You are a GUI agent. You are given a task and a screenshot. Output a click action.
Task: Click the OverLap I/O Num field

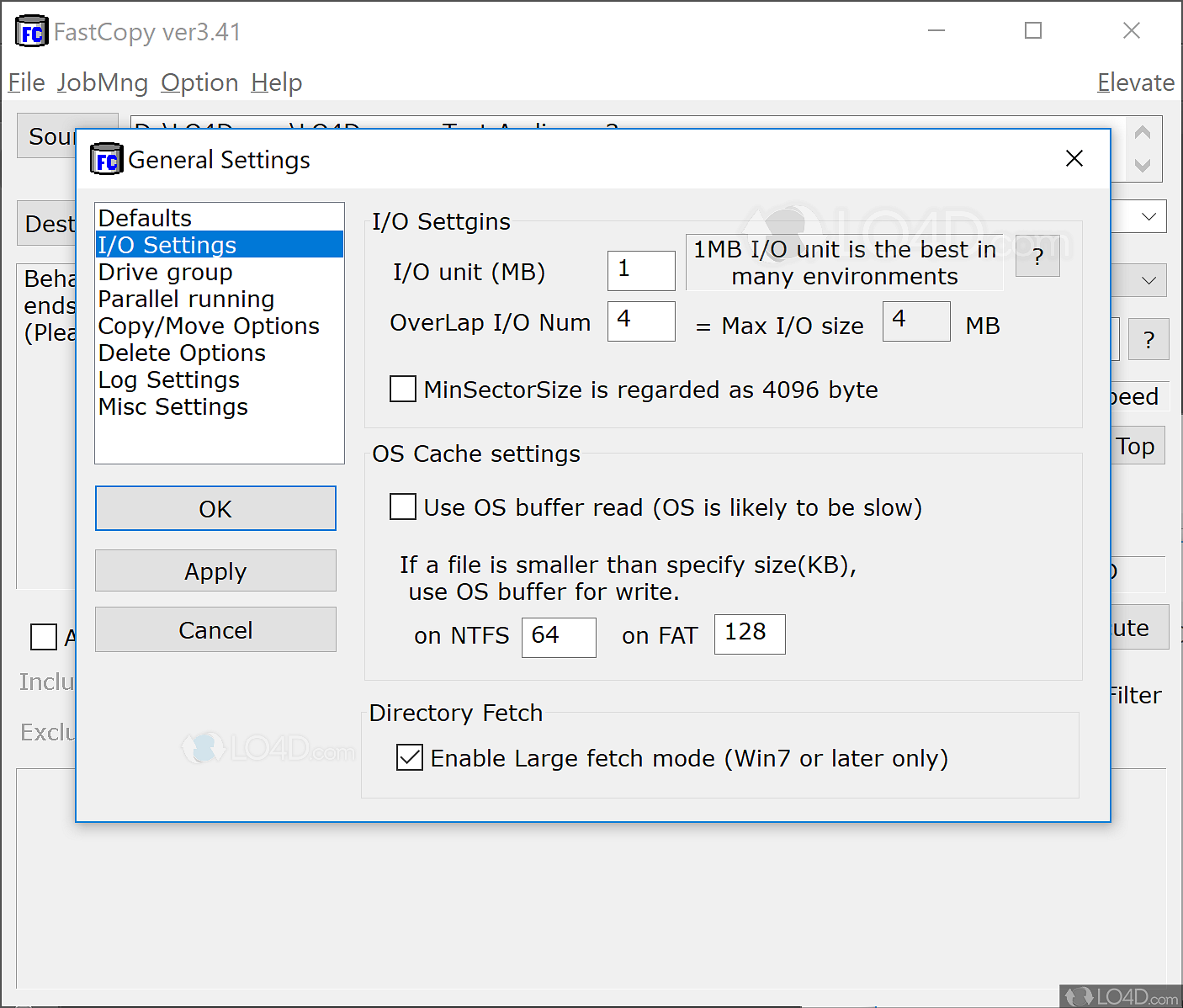point(641,321)
